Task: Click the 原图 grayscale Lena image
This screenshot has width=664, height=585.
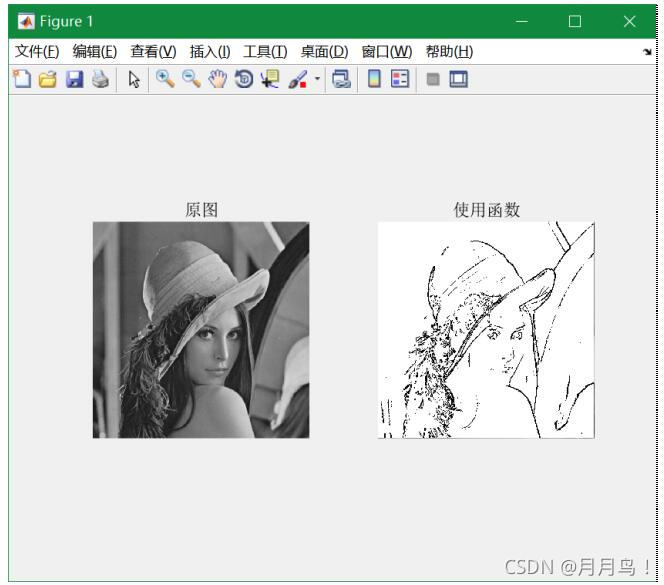Action: pos(201,330)
